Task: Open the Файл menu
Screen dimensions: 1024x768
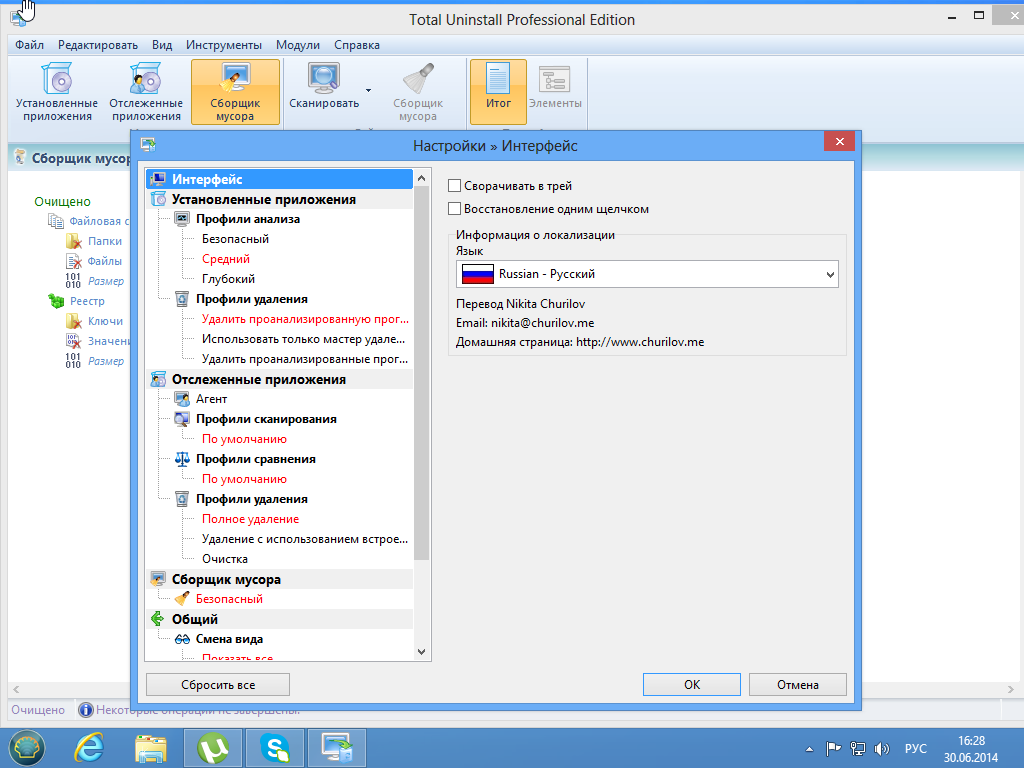Action: pos(29,45)
